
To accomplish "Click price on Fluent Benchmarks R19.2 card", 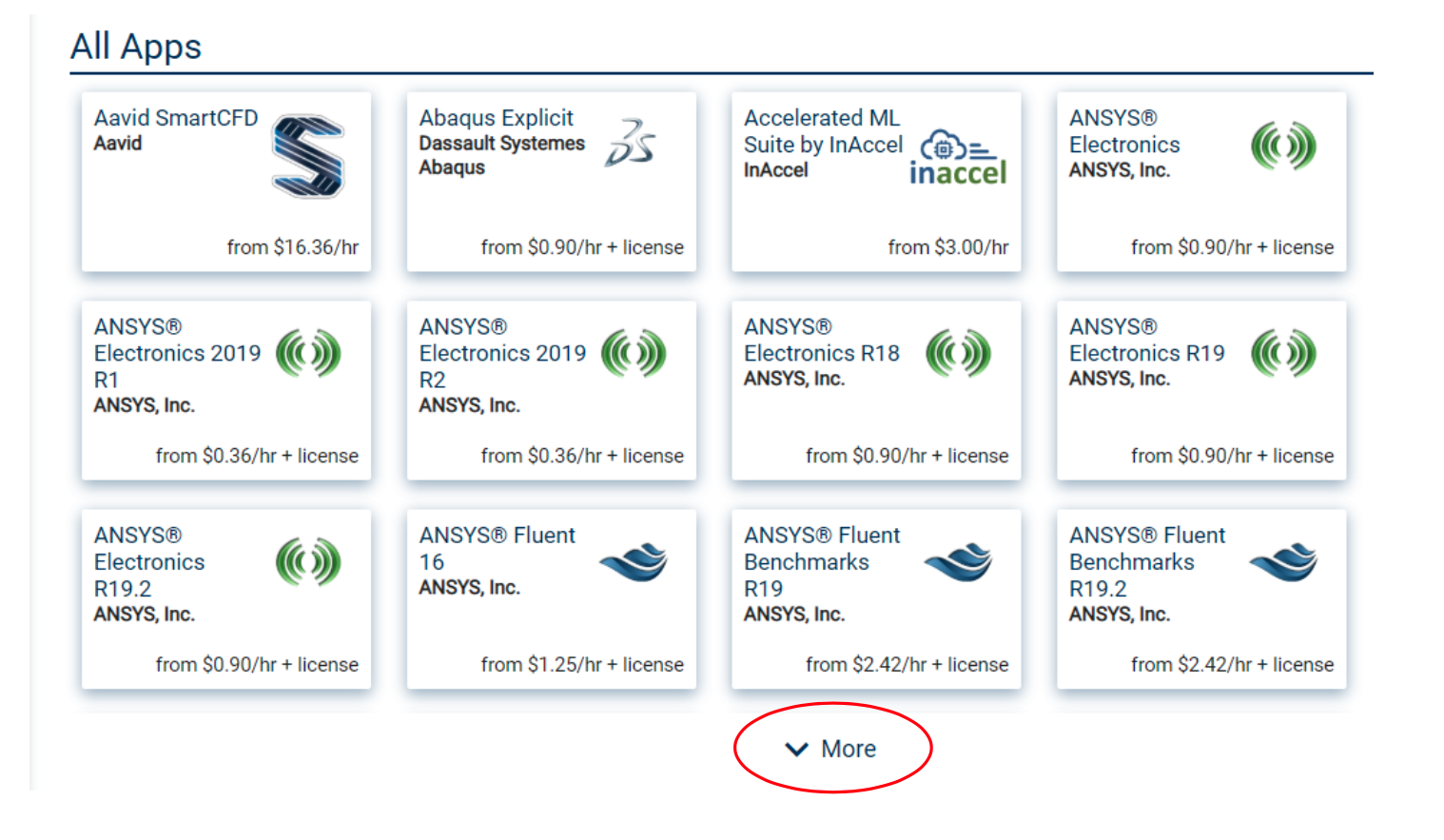I will coord(1232,665).
